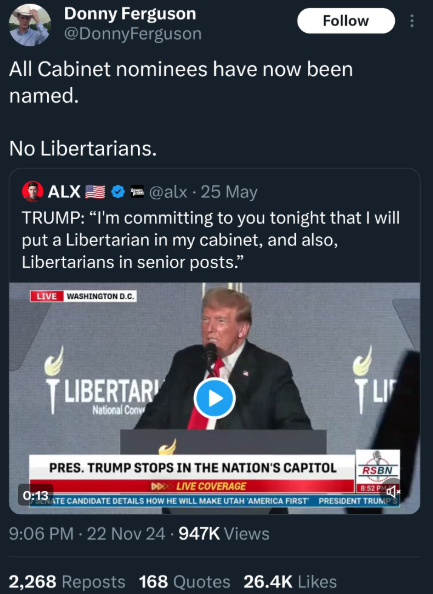Click the affiliate badge beside verified check
433x594 pixels.
coord(137,192)
